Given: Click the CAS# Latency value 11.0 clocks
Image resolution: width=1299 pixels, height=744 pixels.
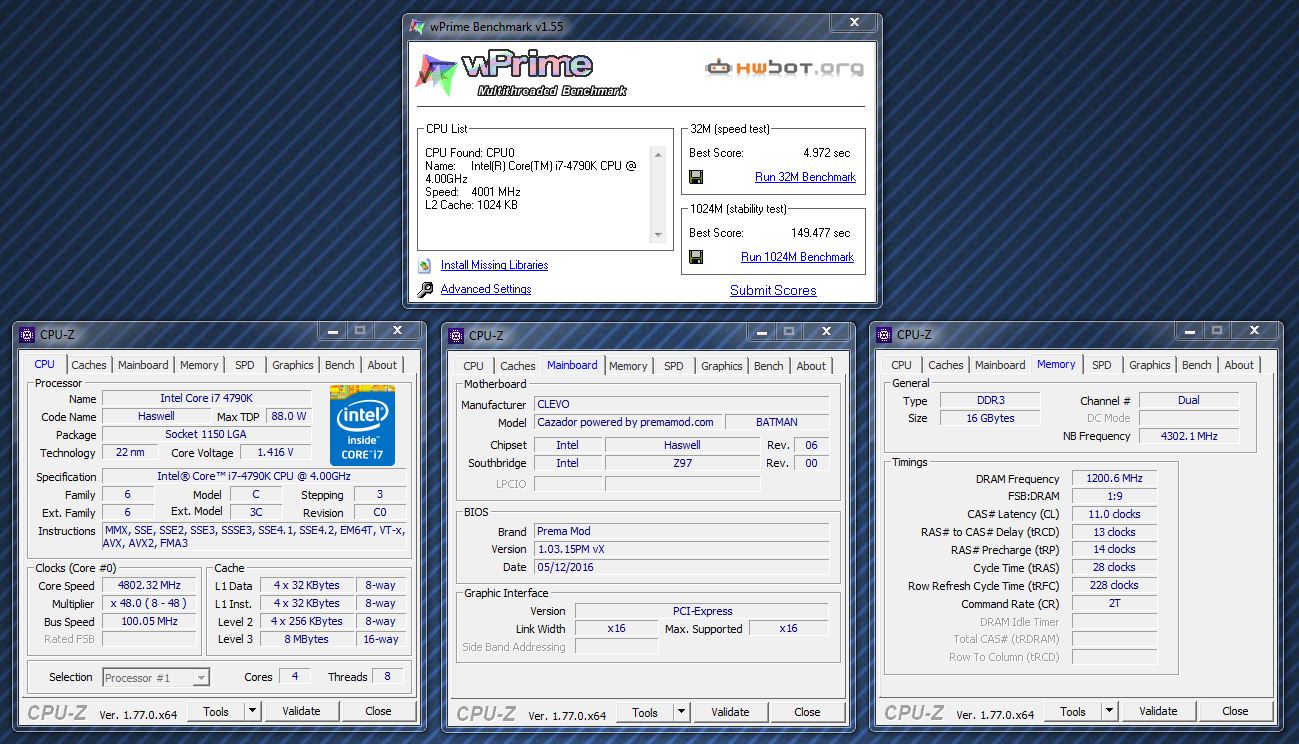Looking at the screenshot, I should [1115, 514].
